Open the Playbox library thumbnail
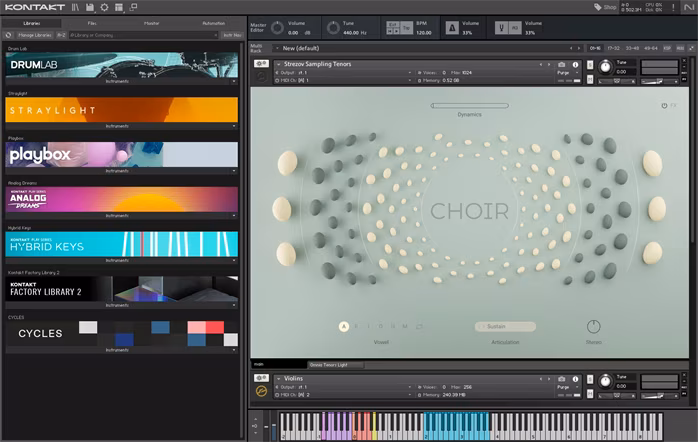 click(122, 153)
